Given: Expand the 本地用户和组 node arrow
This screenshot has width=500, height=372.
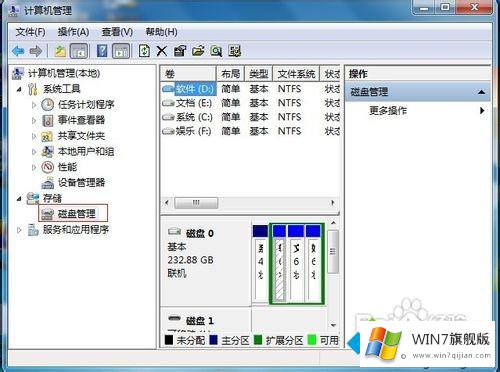Looking at the screenshot, I should pos(34,152).
